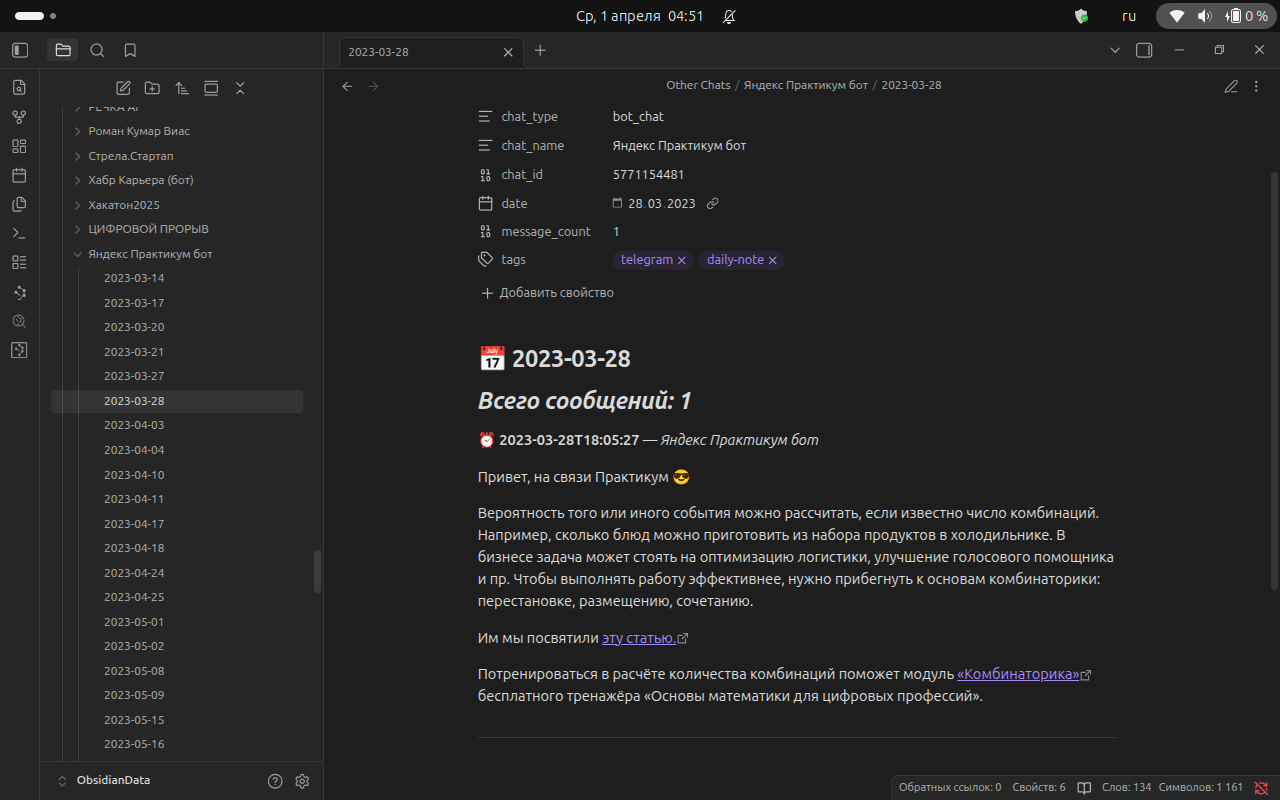The width and height of the screenshot is (1280, 800).
Task: Switch to reading view in status bar
Action: pos(1084,787)
